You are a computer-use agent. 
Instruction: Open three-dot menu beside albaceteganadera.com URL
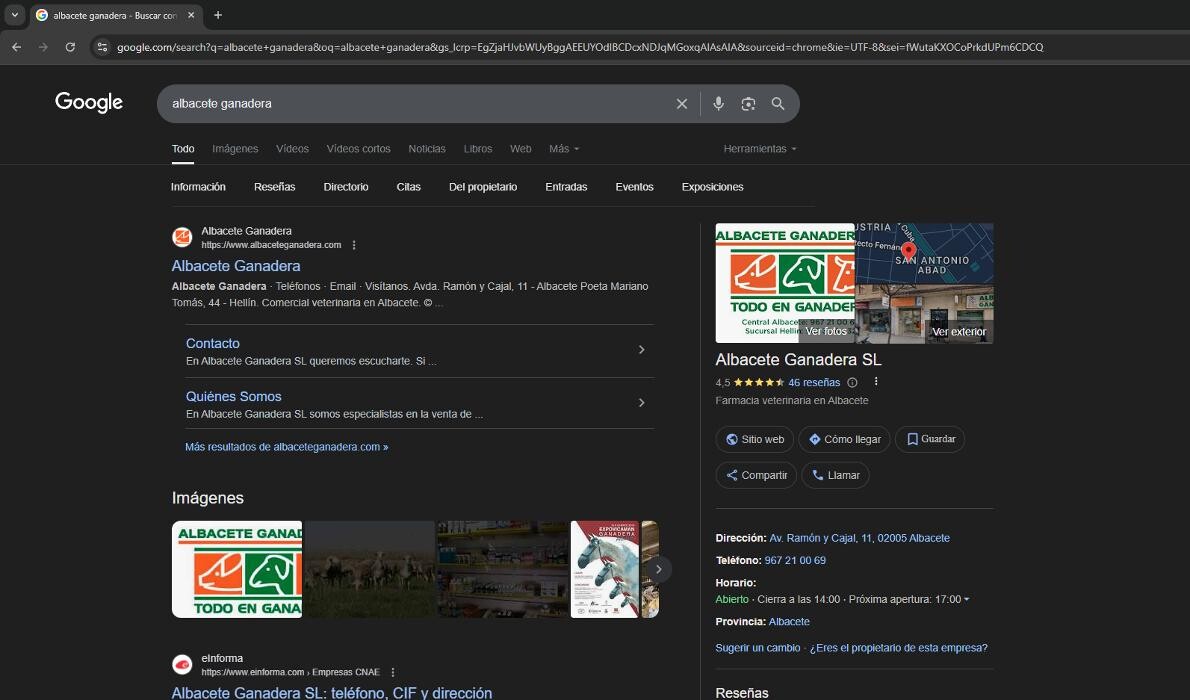pos(354,245)
